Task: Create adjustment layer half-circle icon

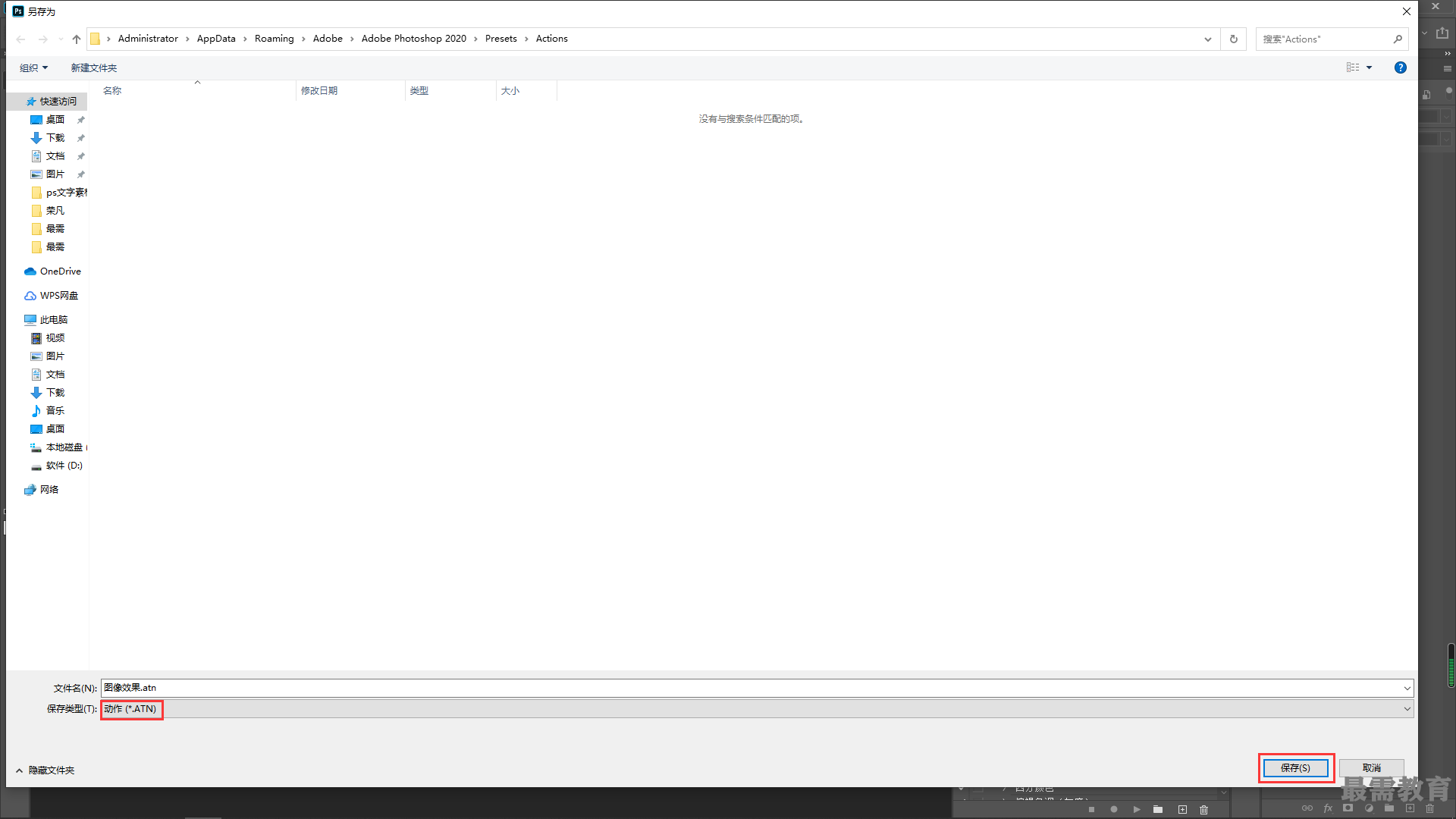Action: tap(1369, 808)
